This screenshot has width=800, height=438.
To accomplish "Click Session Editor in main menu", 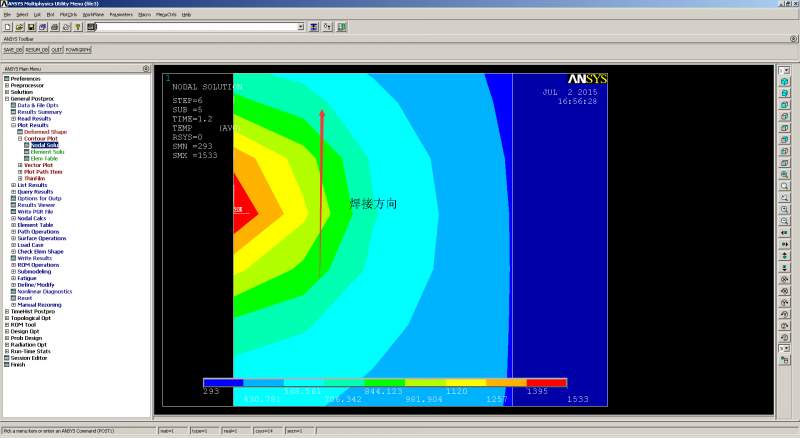I will click(x=29, y=358).
